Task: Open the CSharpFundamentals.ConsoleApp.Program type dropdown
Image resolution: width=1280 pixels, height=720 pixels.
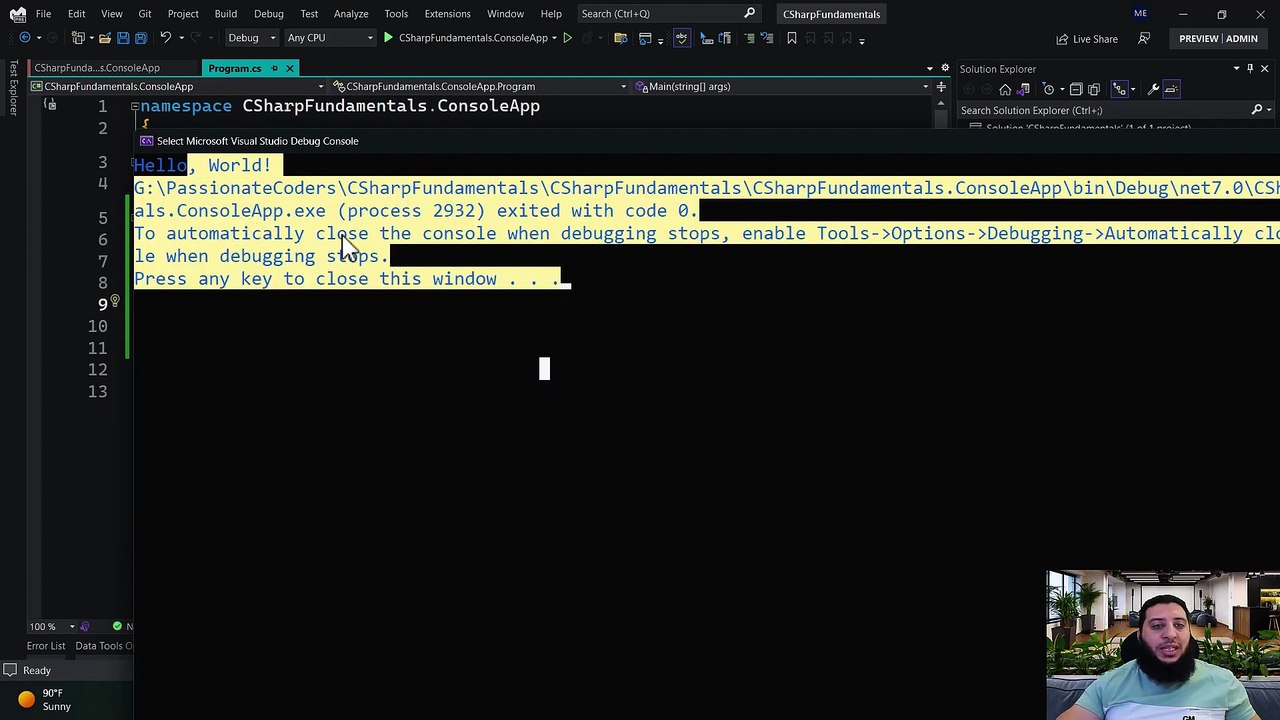Action: point(480,86)
